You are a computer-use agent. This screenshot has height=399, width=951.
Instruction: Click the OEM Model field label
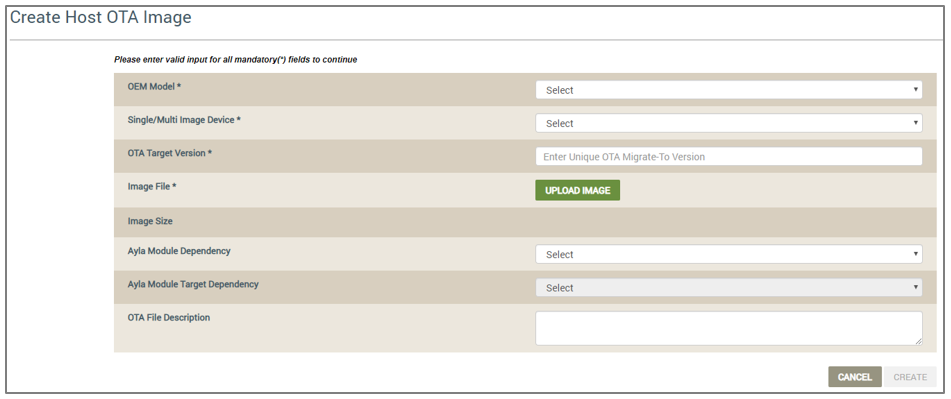pos(155,87)
